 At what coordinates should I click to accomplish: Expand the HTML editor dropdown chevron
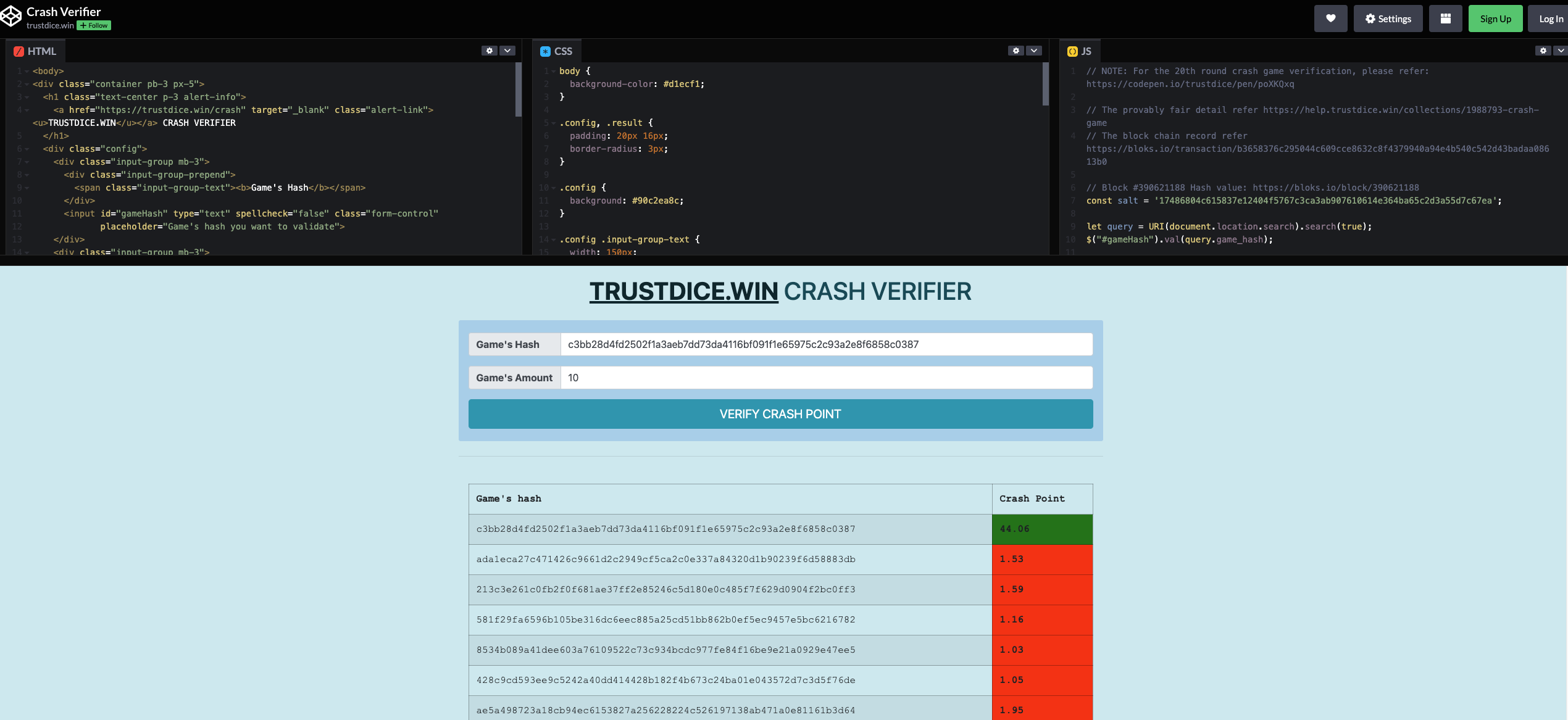(x=507, y=51)
